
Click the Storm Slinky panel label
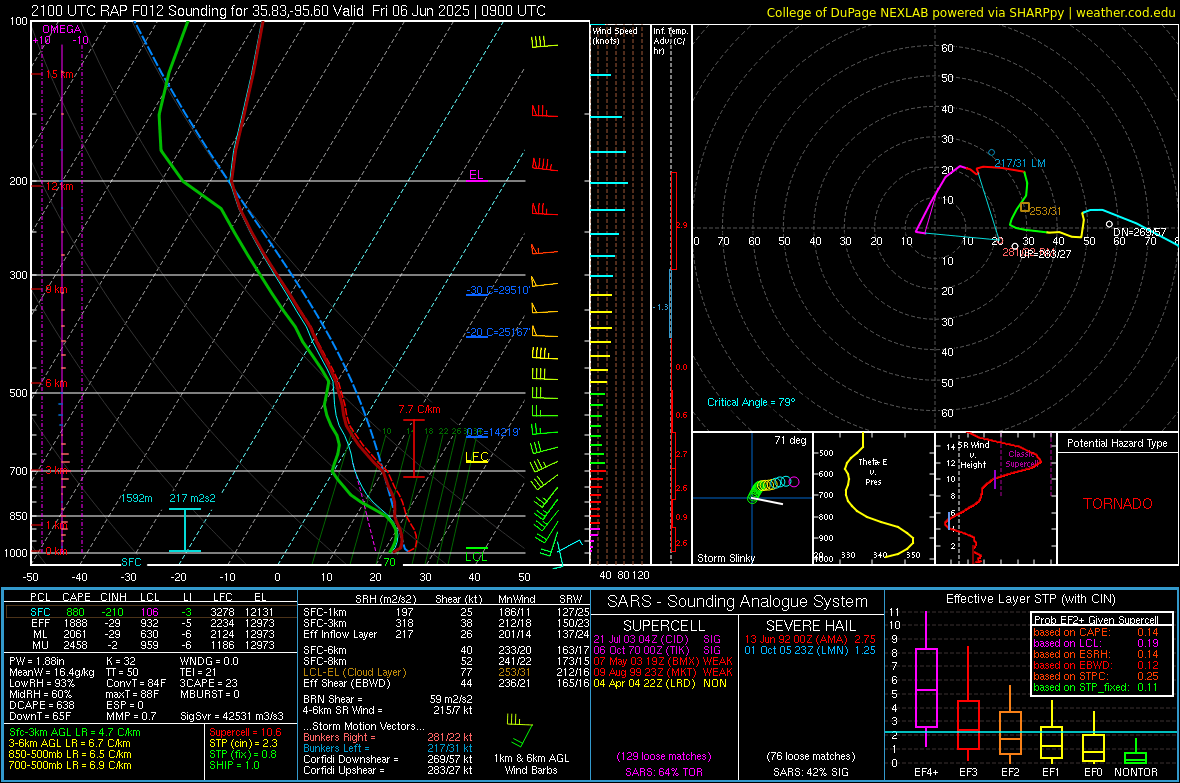click(725, 558)
